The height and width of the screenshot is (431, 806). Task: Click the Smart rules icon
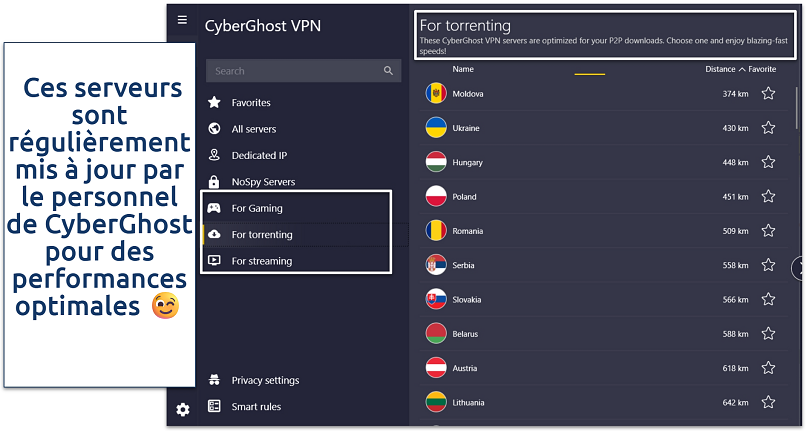tap(213, 406)
